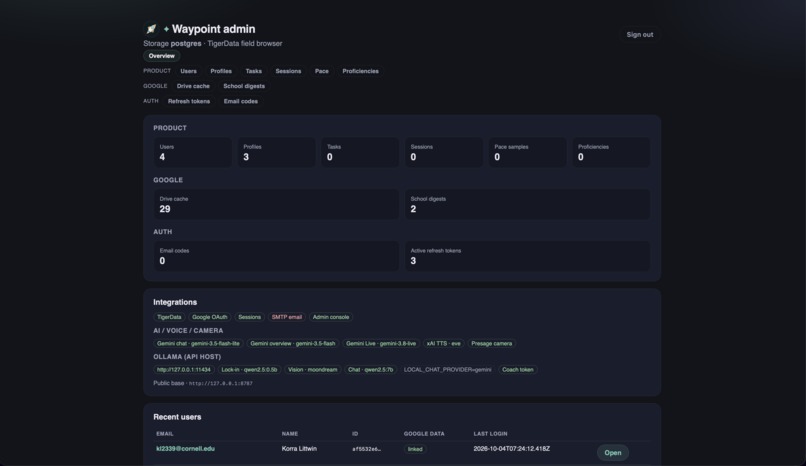Open the Sessions tab
This screenshot has width=806, height=466.
(288, 71)
